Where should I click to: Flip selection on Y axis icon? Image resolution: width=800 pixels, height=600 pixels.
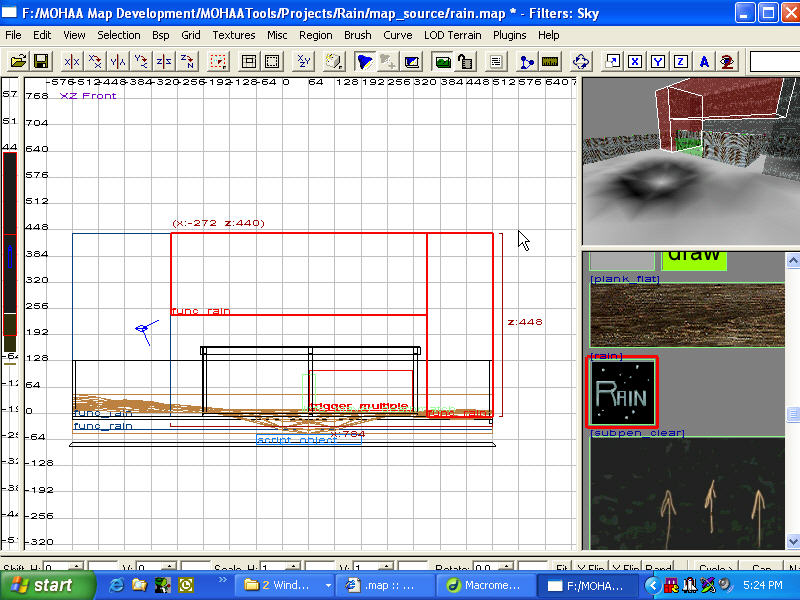[x=118, y=61]
